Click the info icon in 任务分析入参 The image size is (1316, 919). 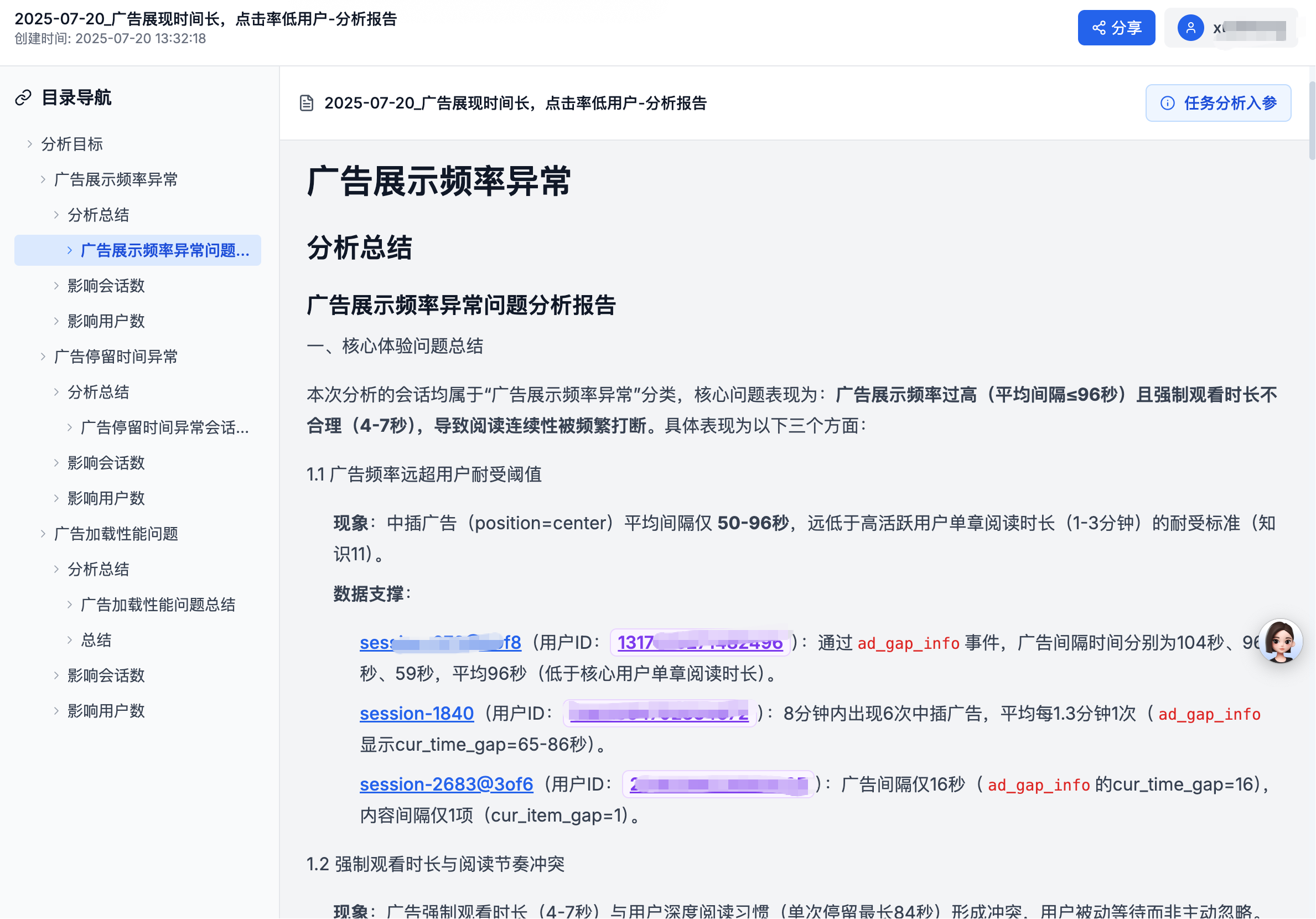[1167, 103]
